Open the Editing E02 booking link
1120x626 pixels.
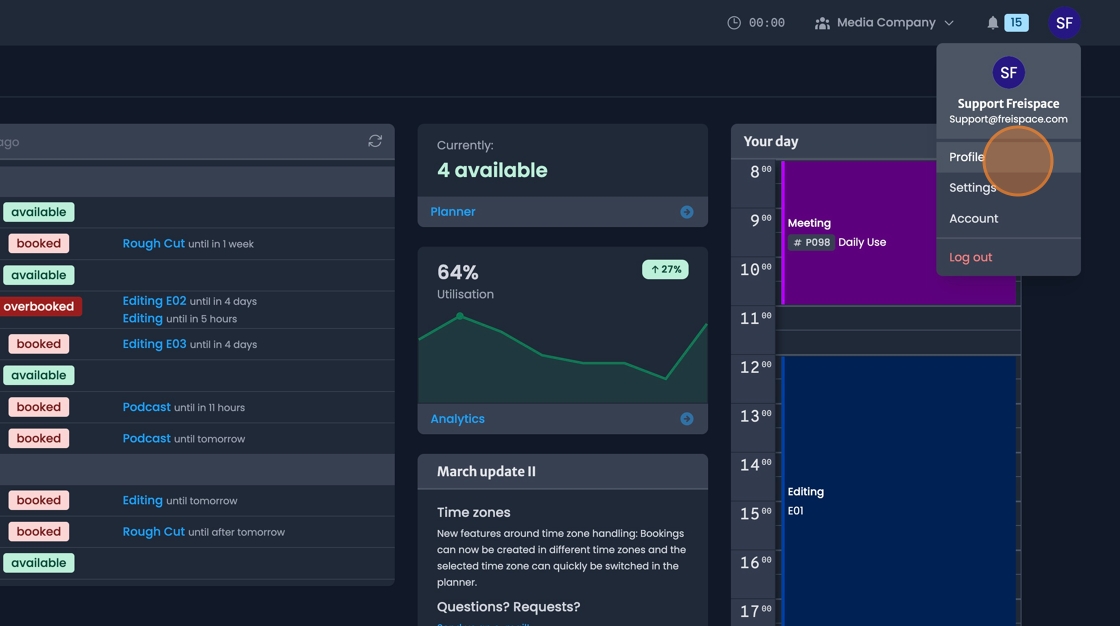click(154, 301)
